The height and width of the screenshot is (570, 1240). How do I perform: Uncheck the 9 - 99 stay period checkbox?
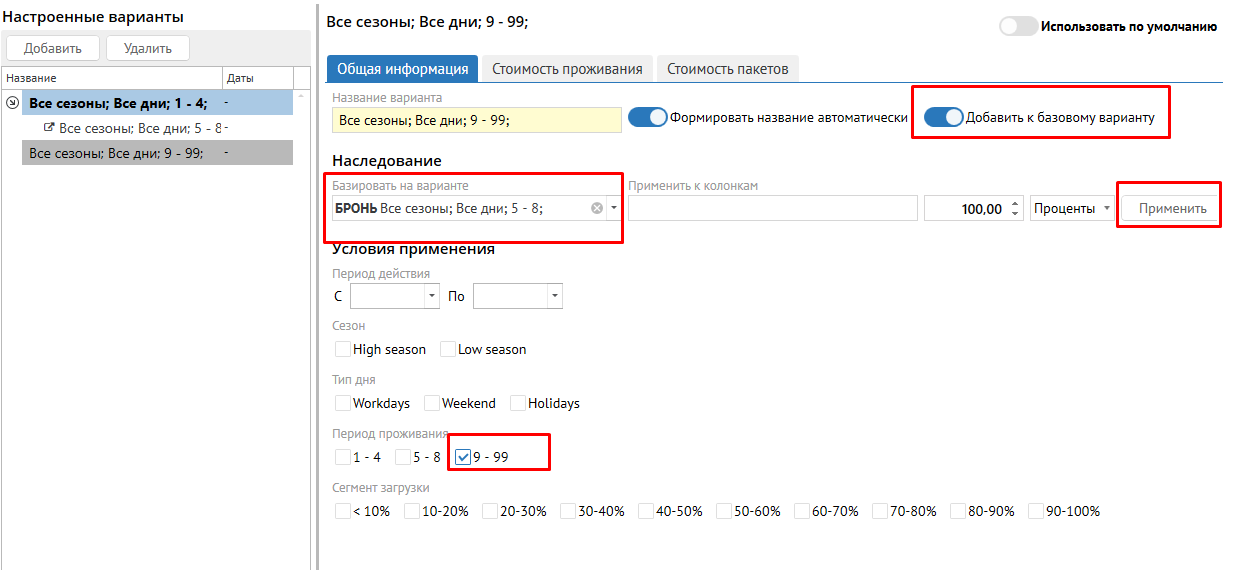[463, 457]
